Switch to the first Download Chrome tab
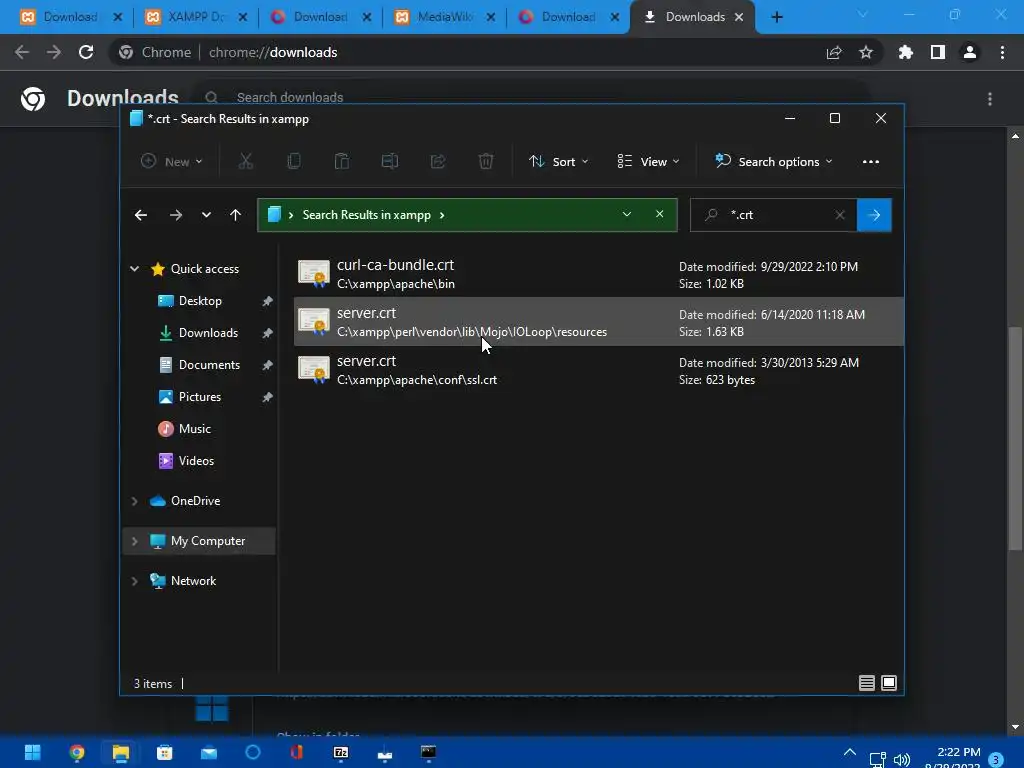 pyautogui.click(x=70, y=17)
